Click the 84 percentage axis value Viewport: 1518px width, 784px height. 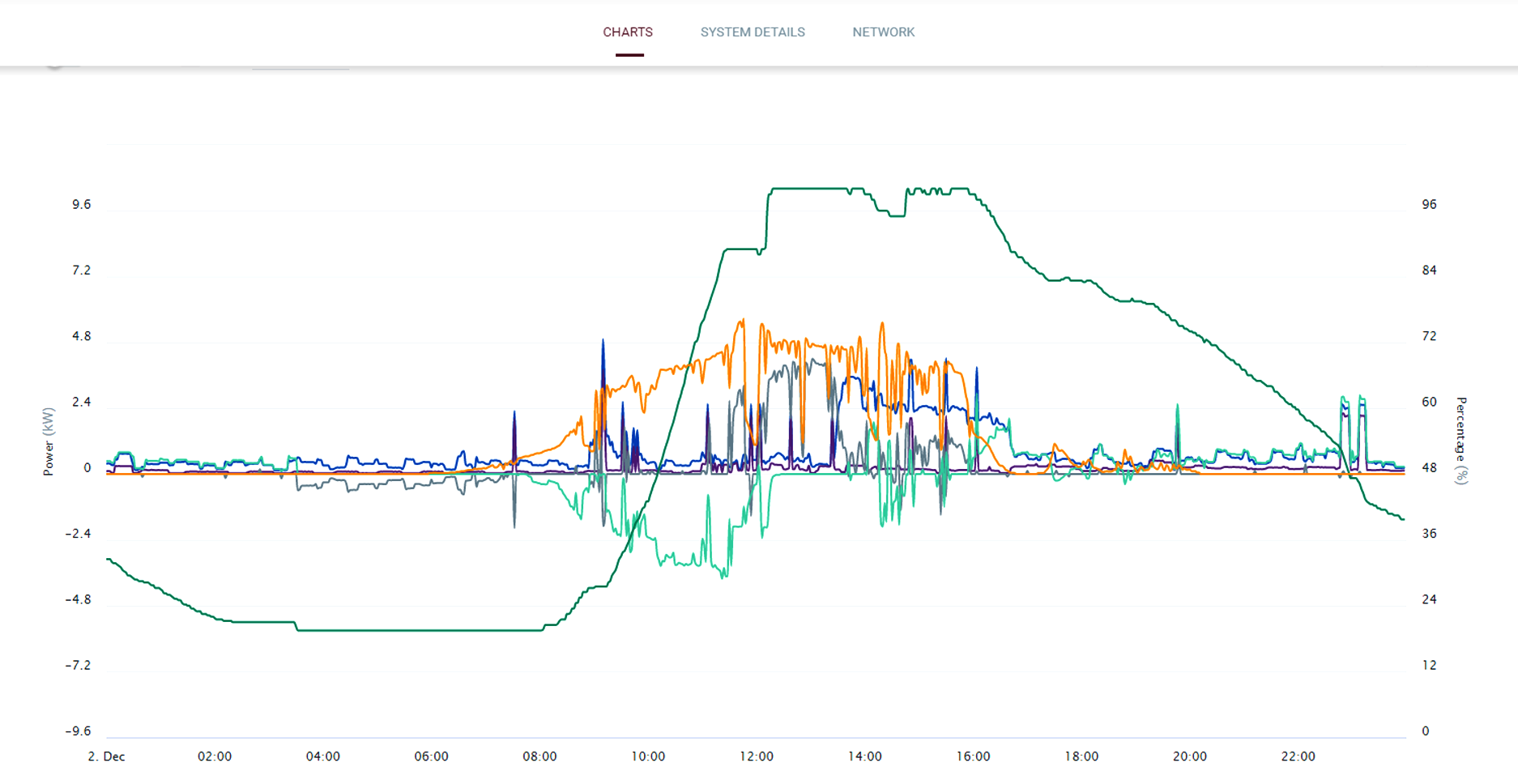coord(1429,270)
